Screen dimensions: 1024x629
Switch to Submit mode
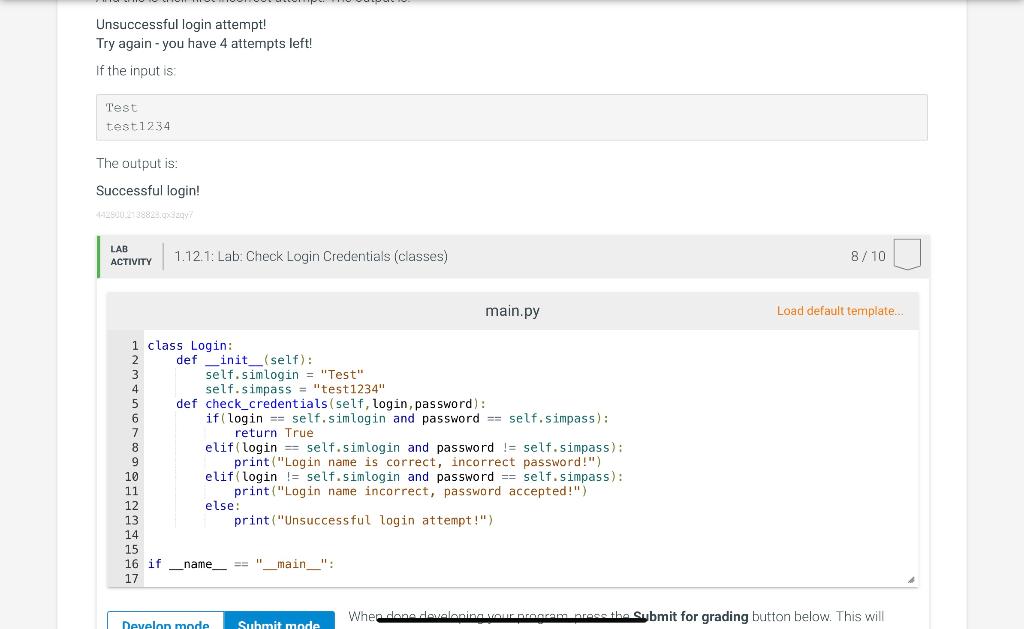click(279, 621)
